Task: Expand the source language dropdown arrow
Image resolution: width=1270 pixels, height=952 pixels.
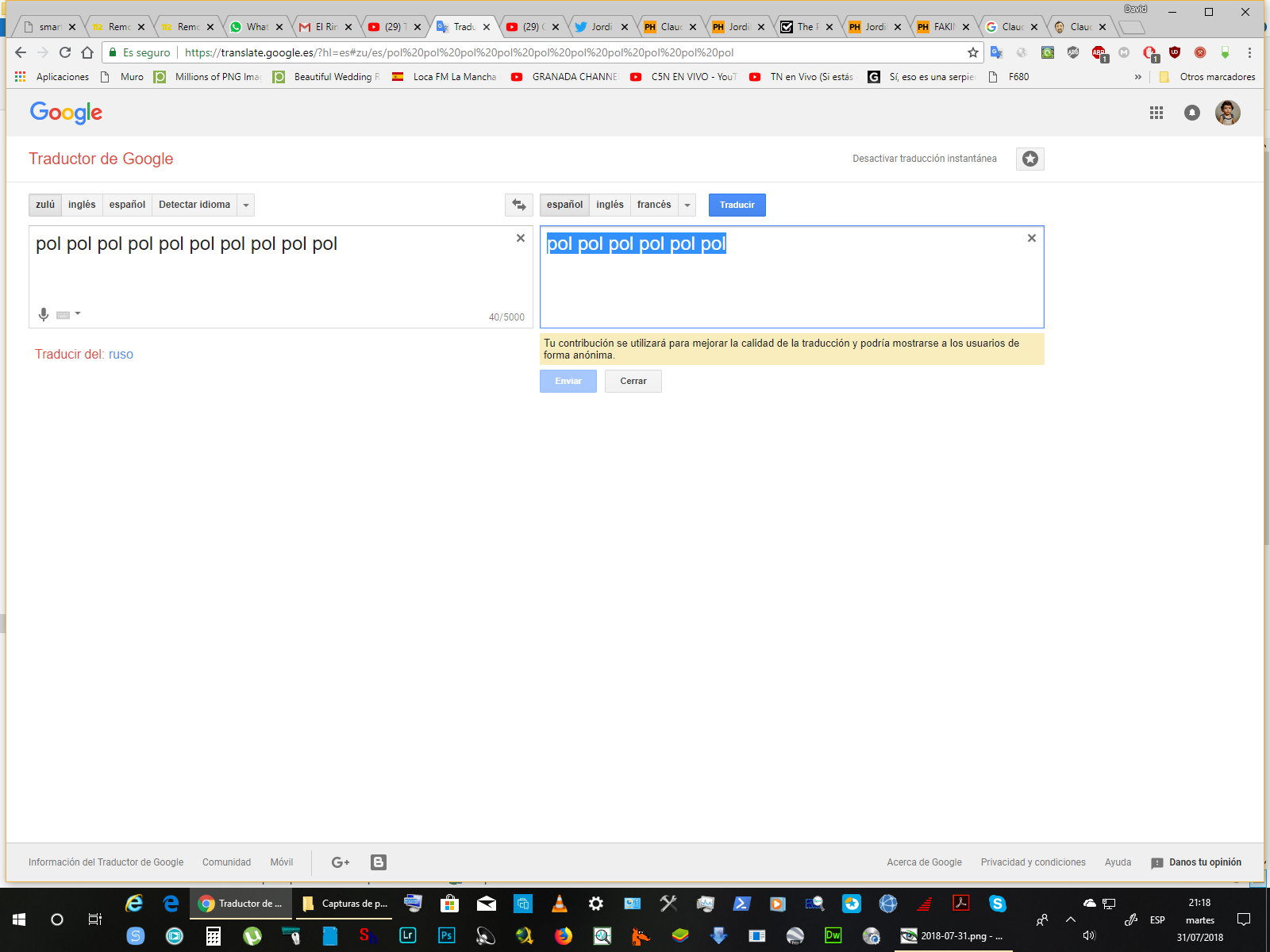Action: click(x=246, y=205)
